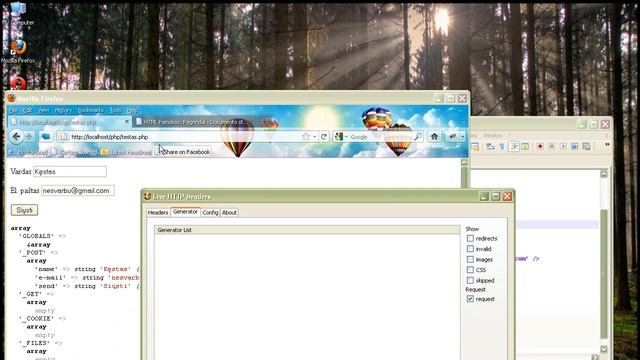Screen dimensions: 640x360
Task: Save recorded macro icon in editor toolbar
Action: tap(587, 147)
